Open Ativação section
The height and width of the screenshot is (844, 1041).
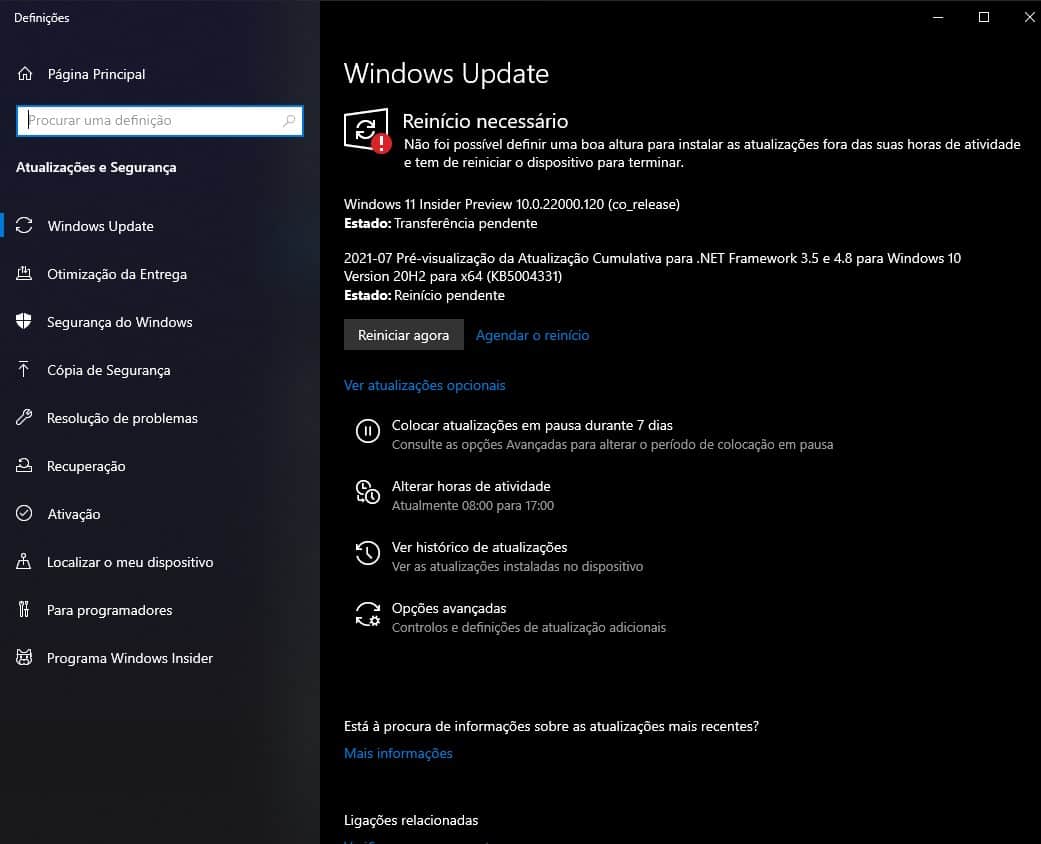click(x=74, y=514)
